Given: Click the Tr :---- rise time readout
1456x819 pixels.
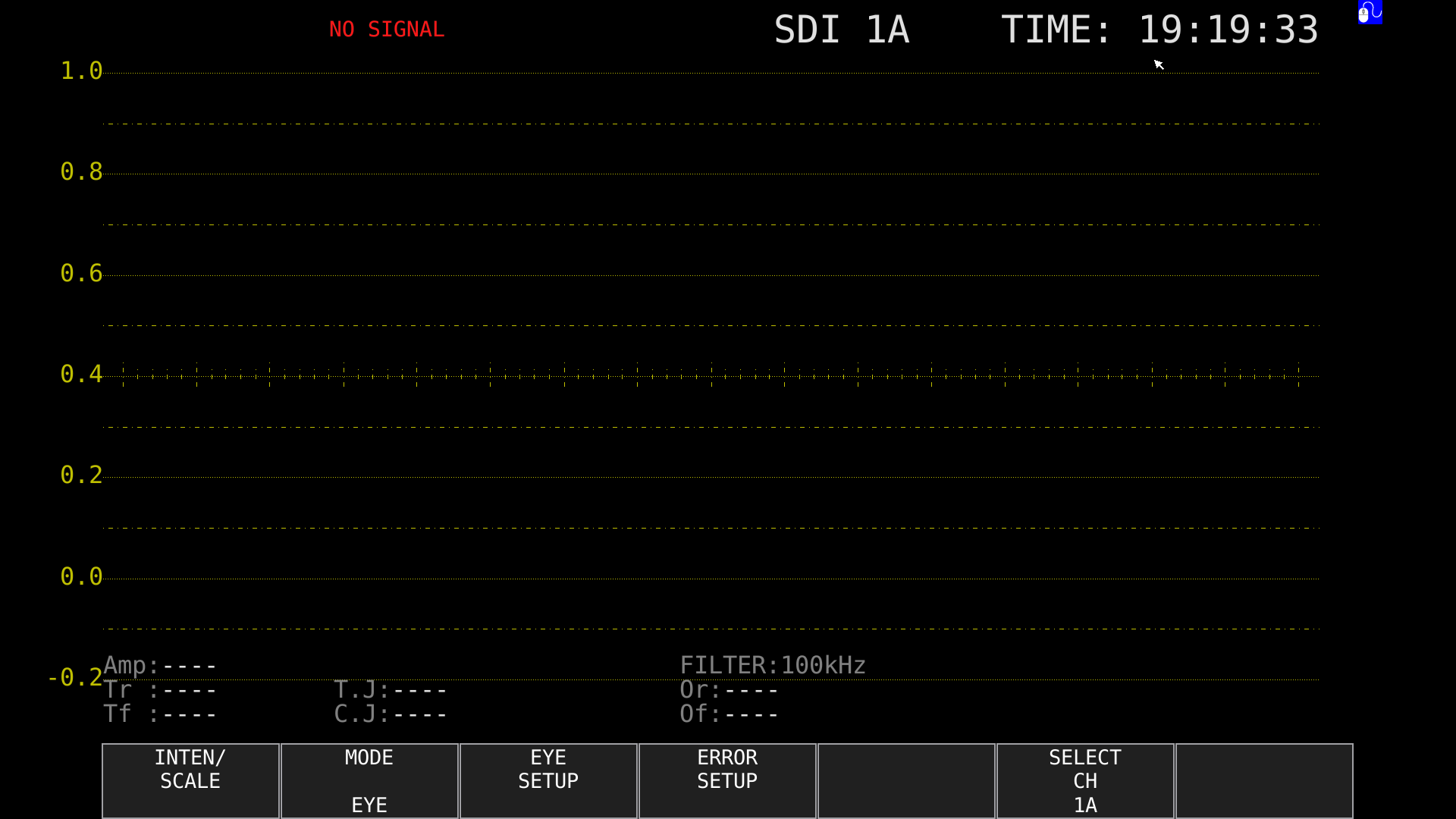Looking at the screenshot, I should [x=160, y=689].
